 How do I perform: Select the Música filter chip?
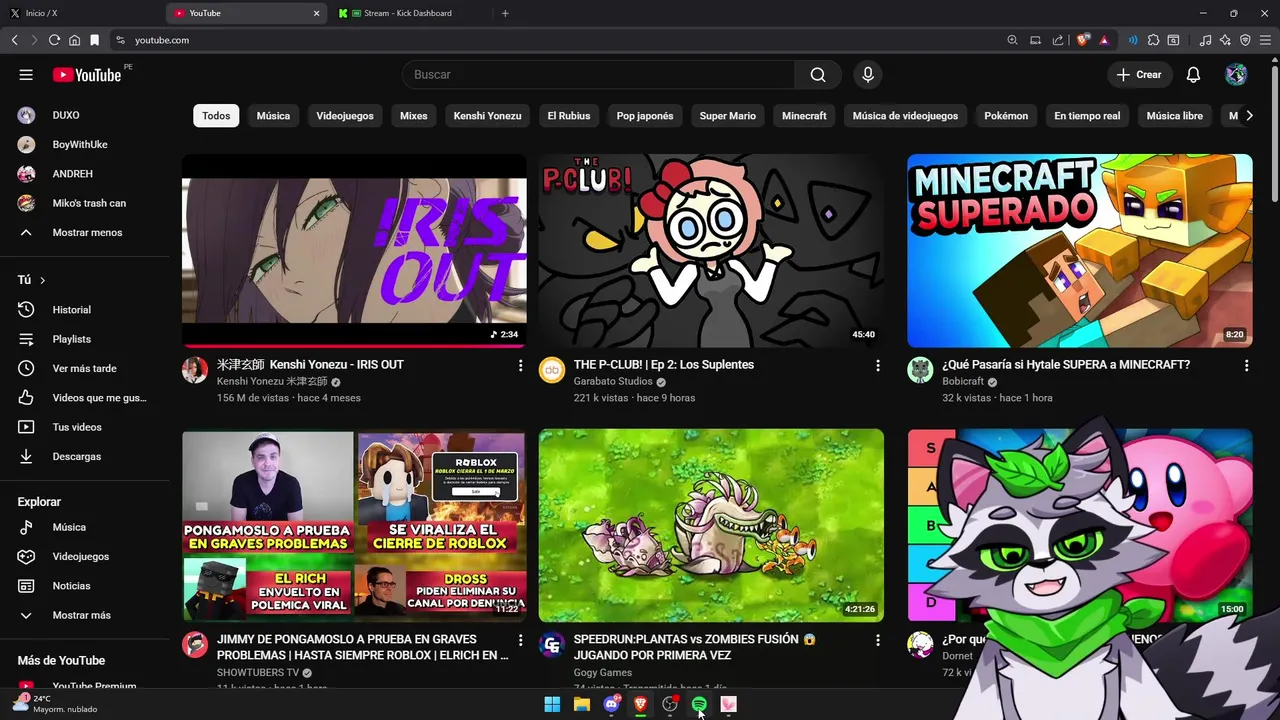point(273,116)
